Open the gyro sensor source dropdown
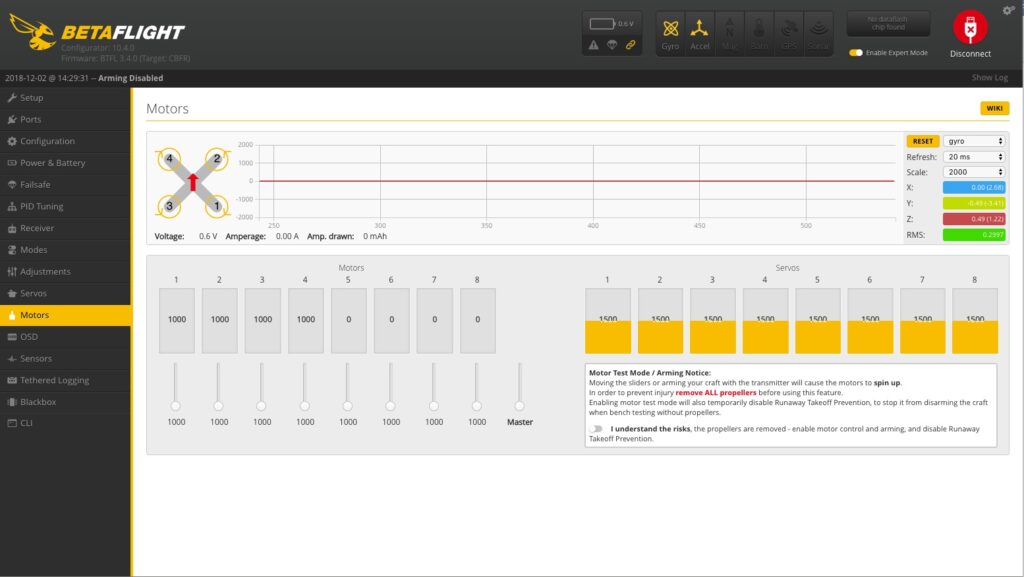 (973, 141)
